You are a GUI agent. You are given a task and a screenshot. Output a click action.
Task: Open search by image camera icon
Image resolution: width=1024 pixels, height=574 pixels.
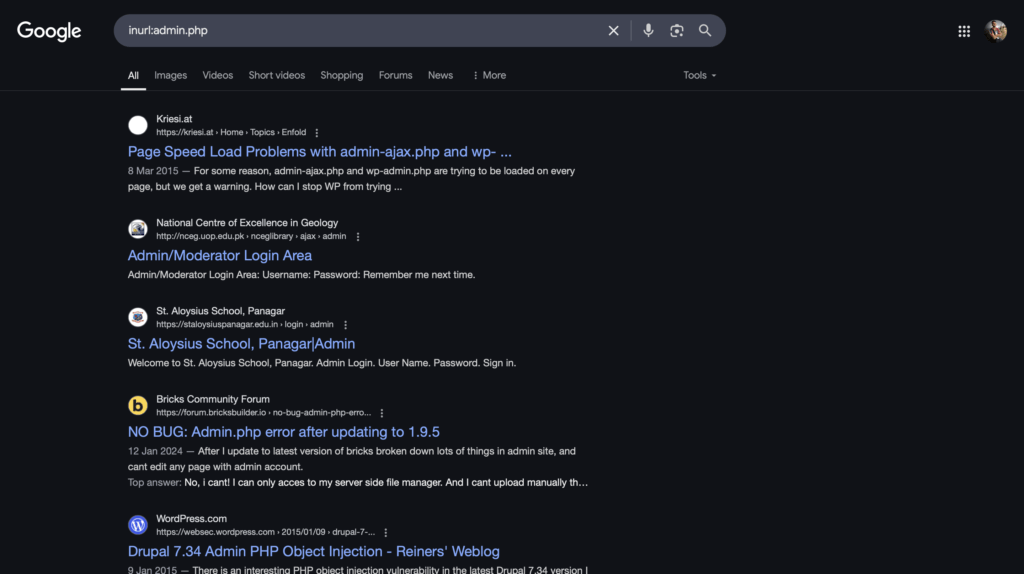click(x=677, y=31)
